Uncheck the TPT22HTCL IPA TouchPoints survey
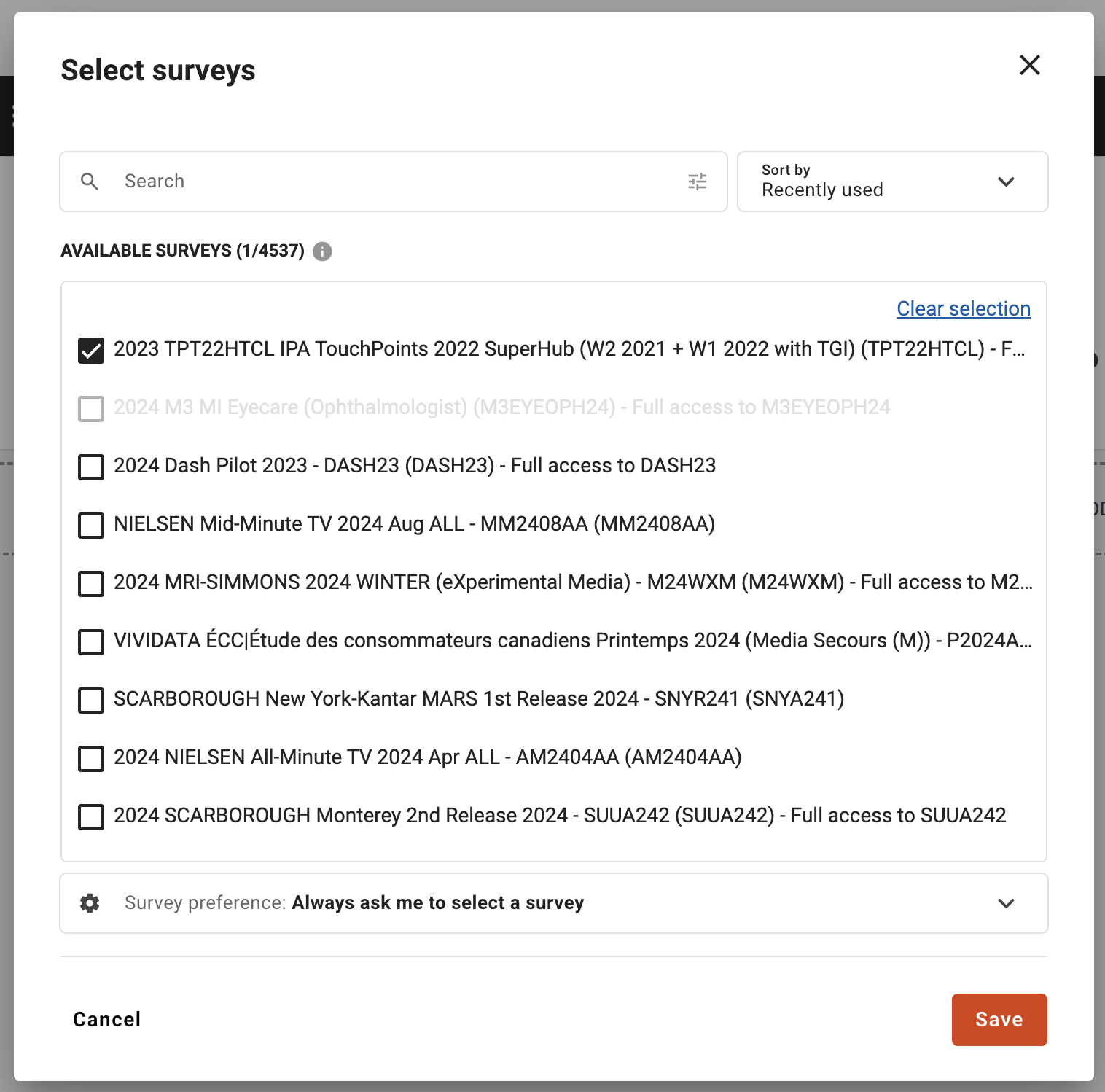This screenshot has height=1092, width=1105. [91, 350]
